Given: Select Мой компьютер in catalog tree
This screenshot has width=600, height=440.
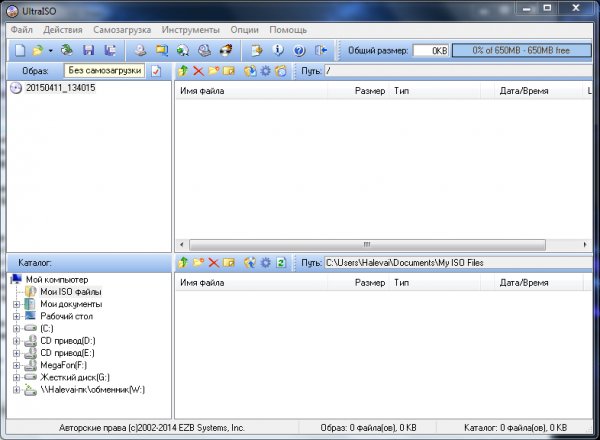Looking at the screenshot, I should click(57, 280).
